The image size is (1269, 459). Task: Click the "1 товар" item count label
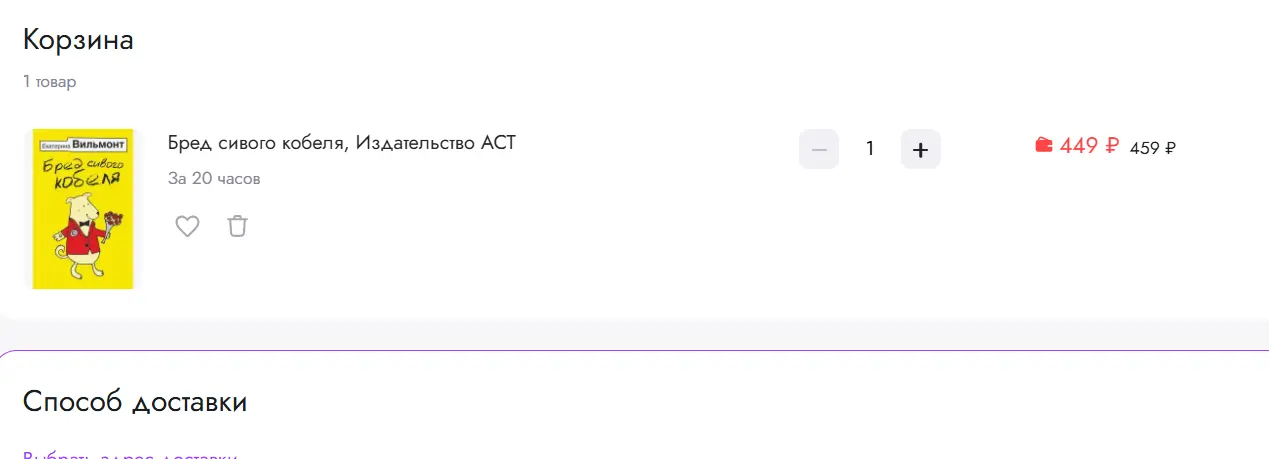(x=50, y=82)
